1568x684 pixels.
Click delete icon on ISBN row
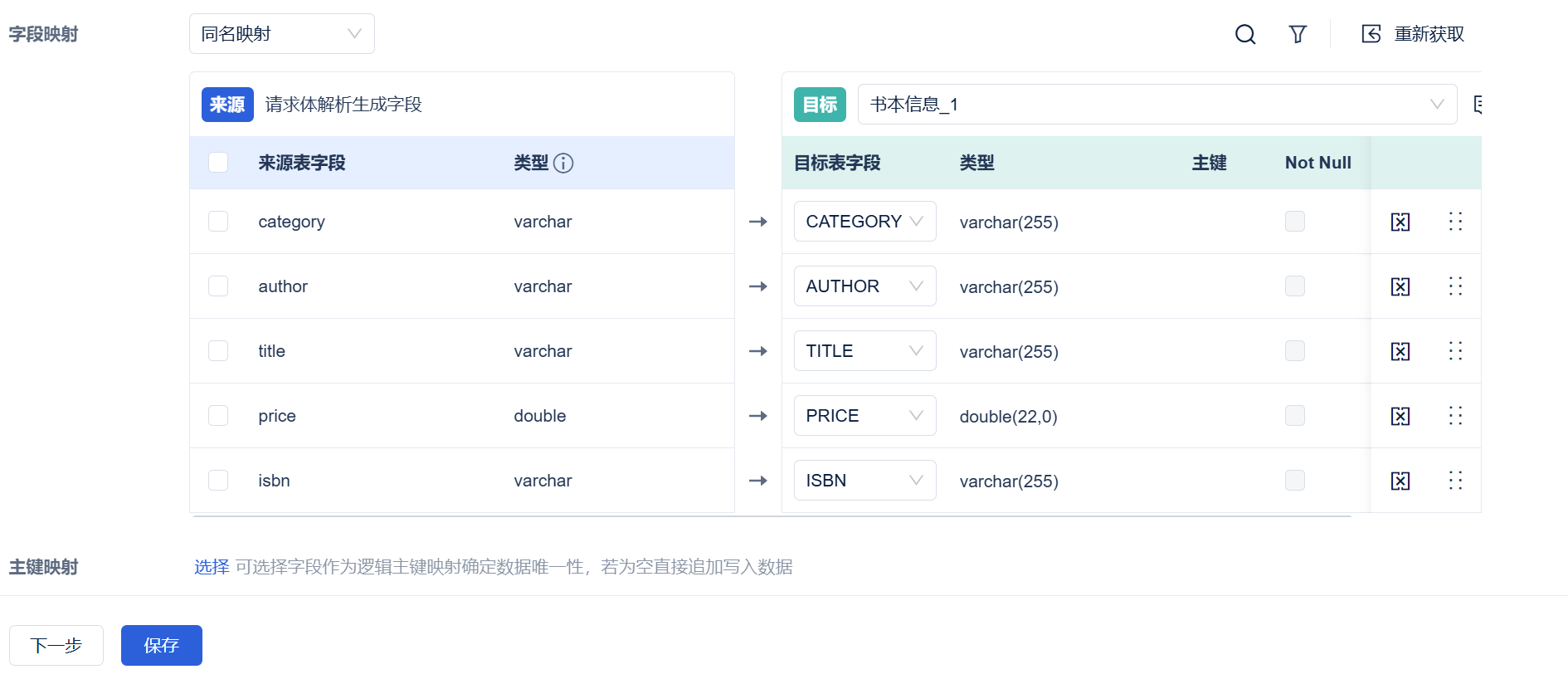click(1400, 481)
